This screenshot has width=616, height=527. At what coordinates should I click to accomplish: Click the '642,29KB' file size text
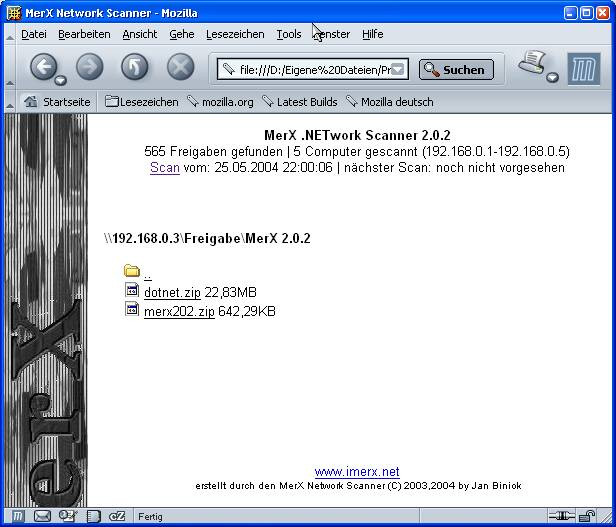pyautogui.click(x=247, y=311)
